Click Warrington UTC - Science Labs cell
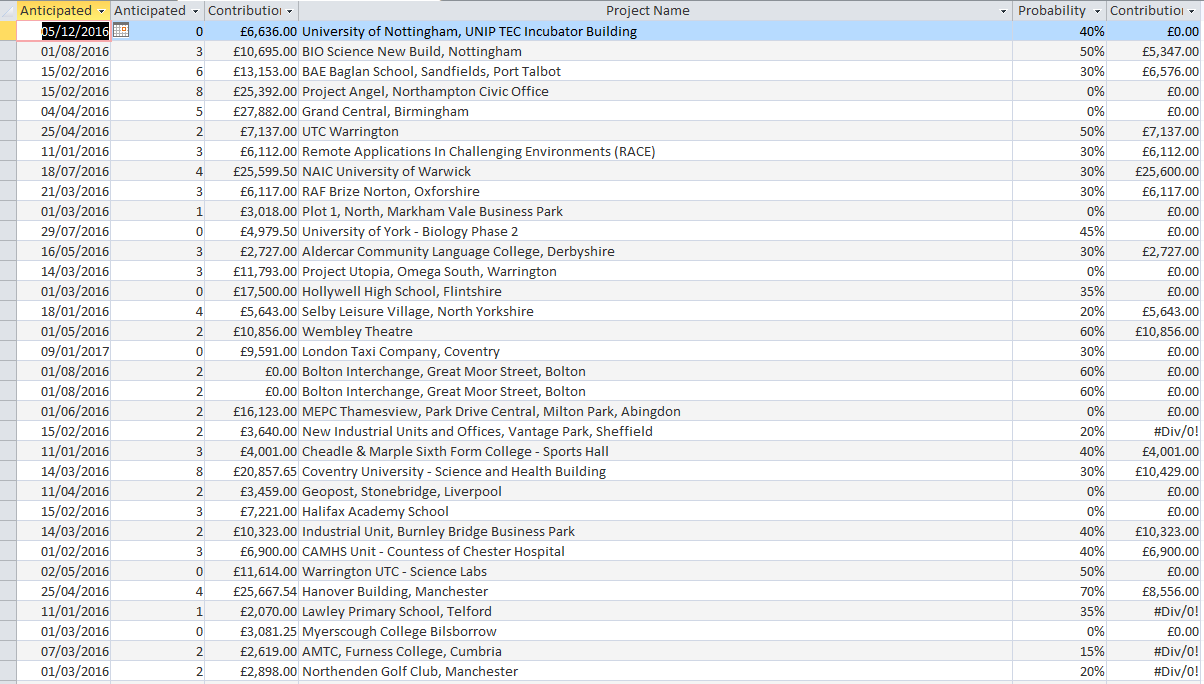Image resolution: width=1204 pixels, height=684 pixels. [394, 571]
